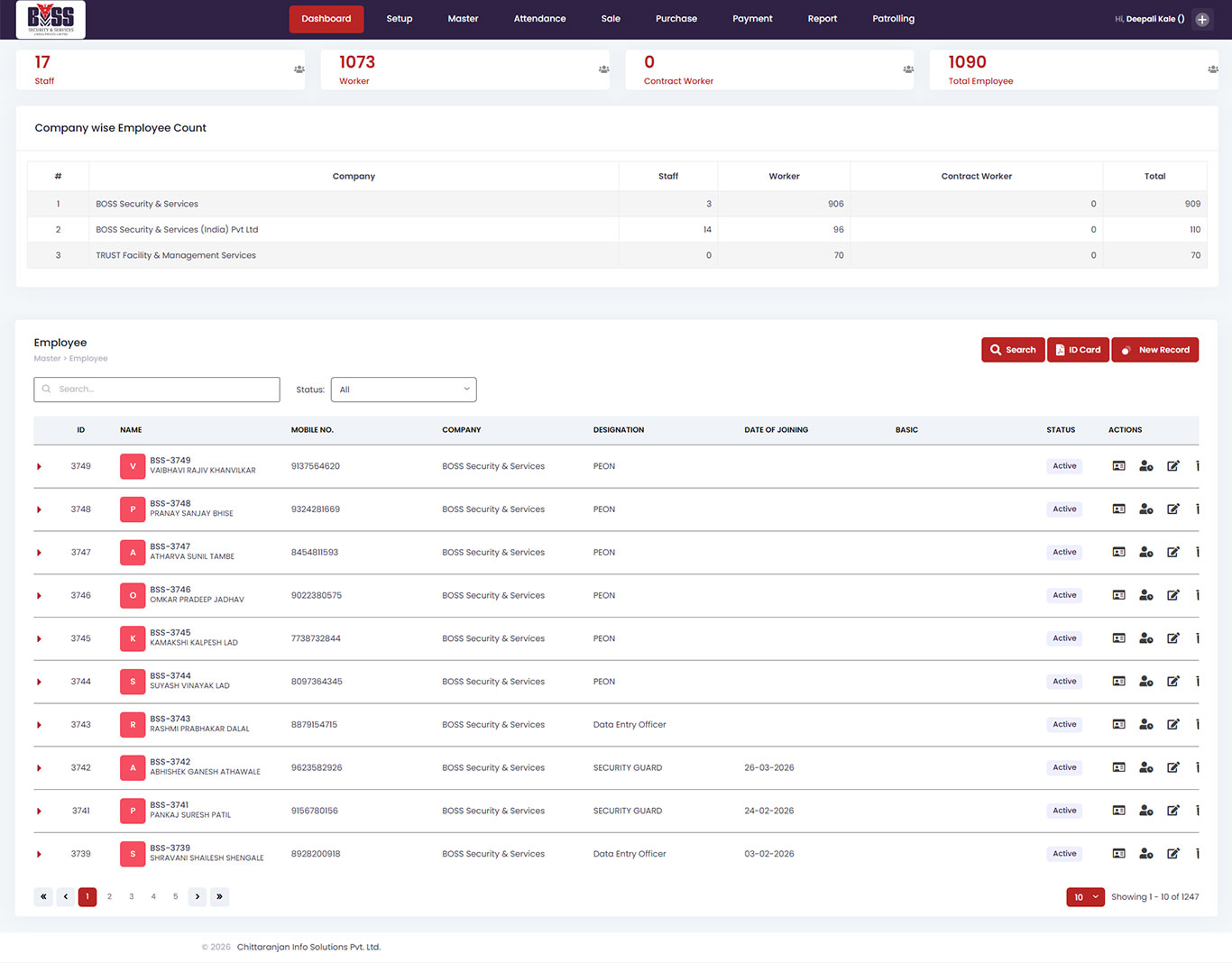Open the rows-per-page dropdown showing 10

[x=1085, y=897]
